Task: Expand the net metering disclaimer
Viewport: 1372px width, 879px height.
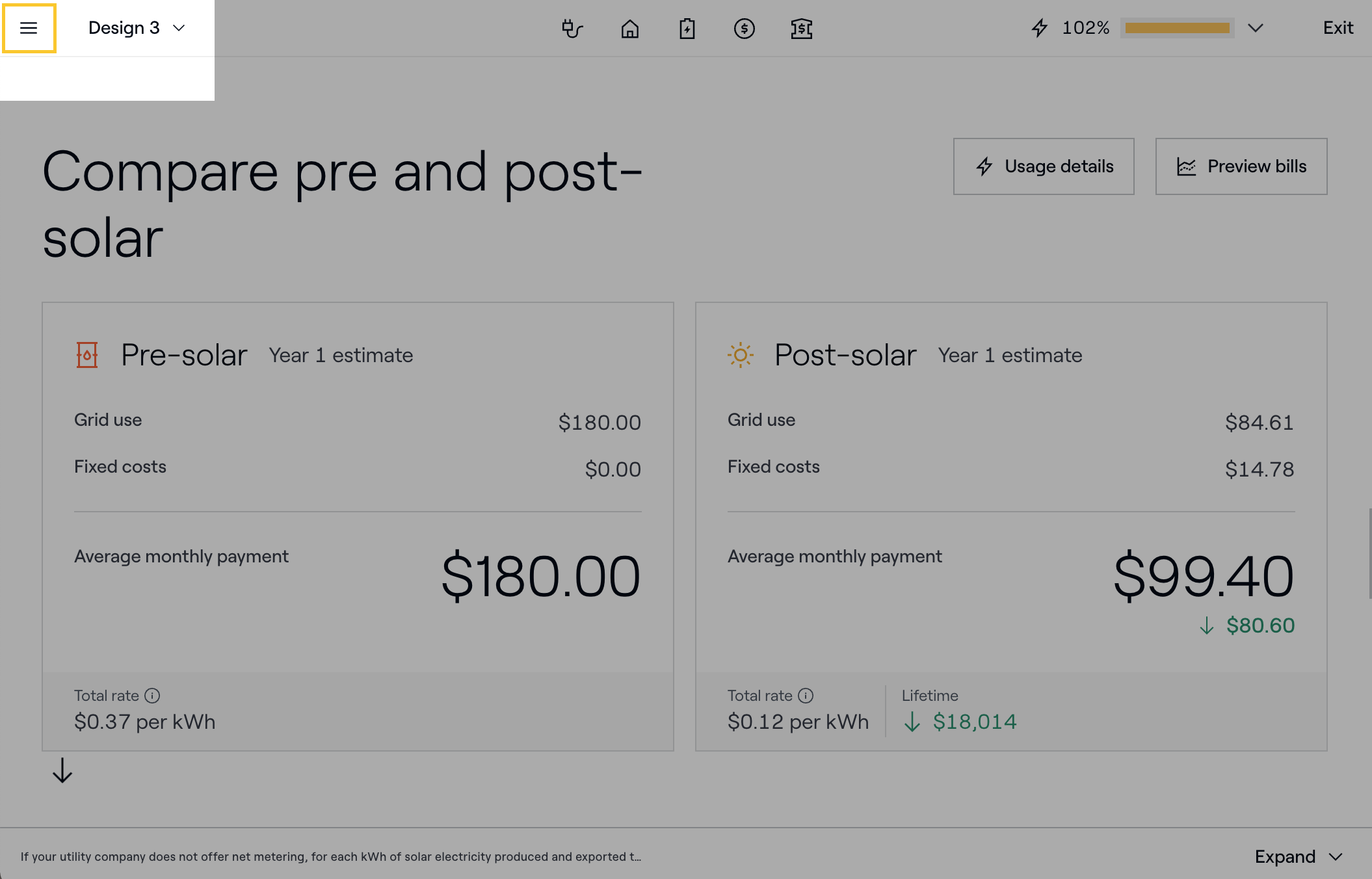Action: 1298,857
